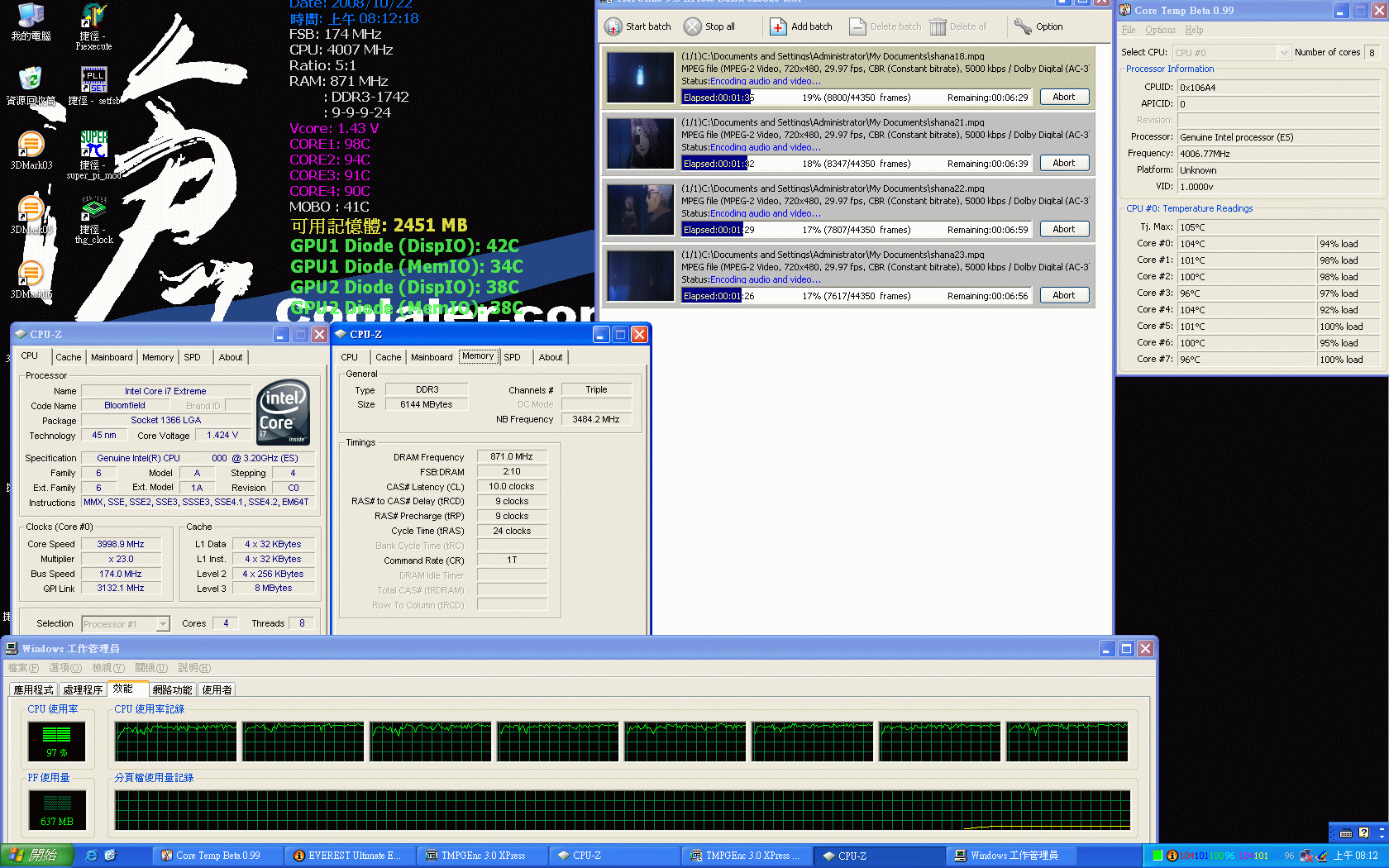Click the Add batch icon in TMPGEnc

tap(778, 26)
